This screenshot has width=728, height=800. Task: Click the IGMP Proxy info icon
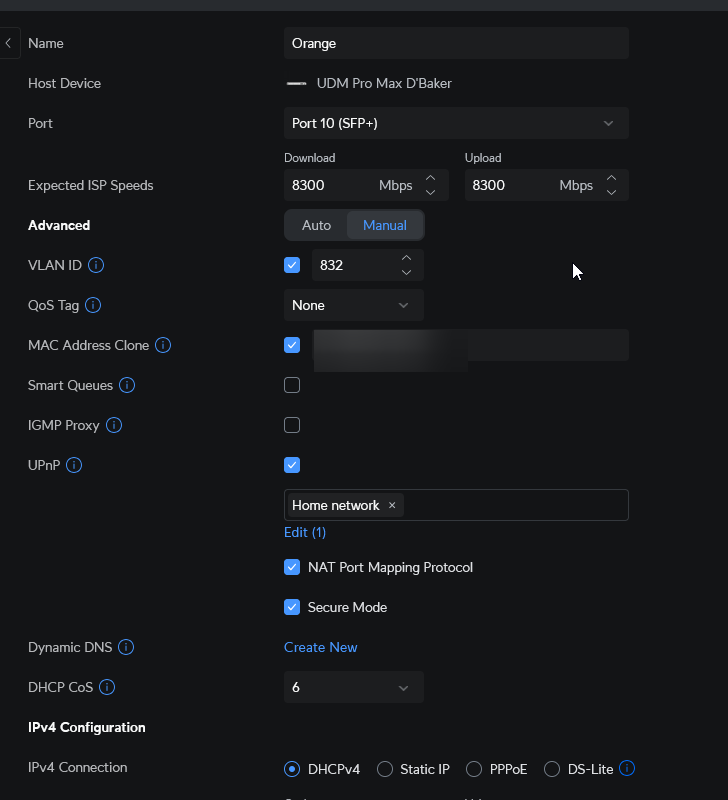click(x=114, y=425)
